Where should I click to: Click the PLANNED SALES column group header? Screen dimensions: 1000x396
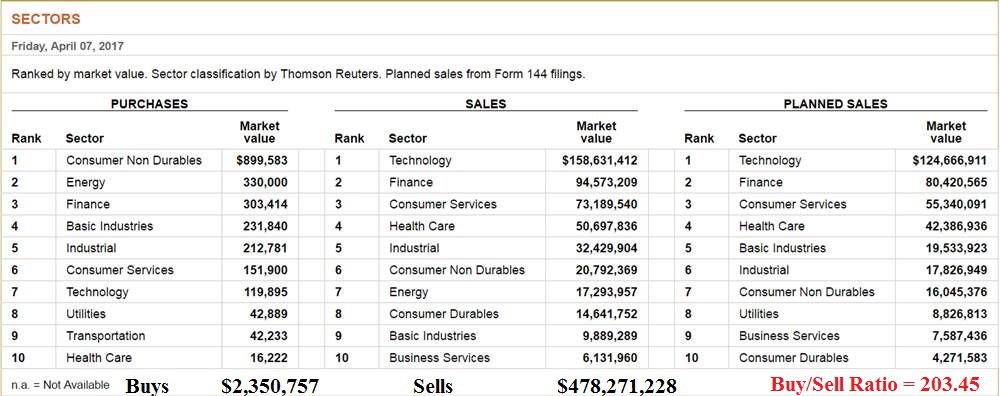coord(835,104)
